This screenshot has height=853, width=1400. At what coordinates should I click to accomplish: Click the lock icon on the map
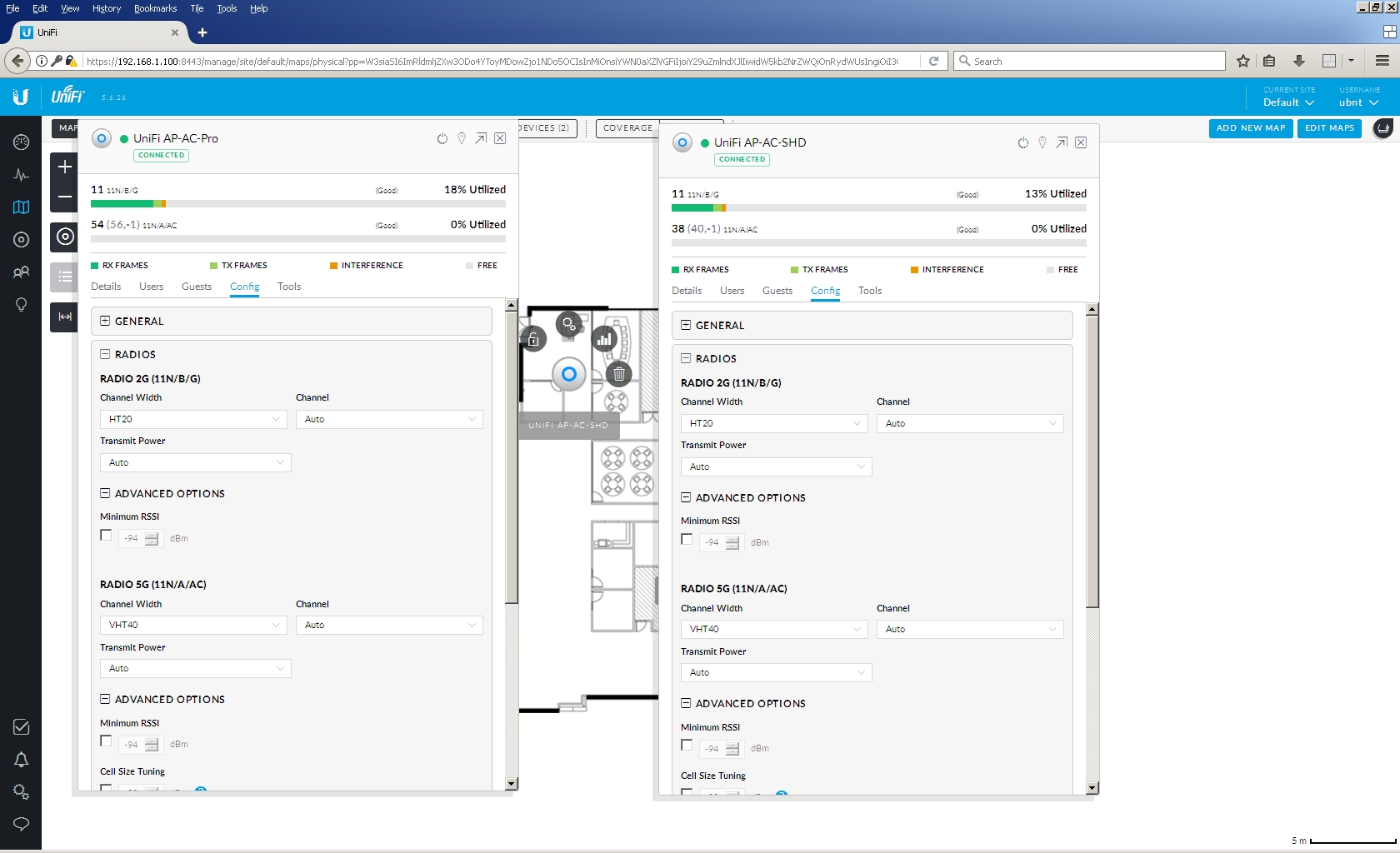(533, 339)
